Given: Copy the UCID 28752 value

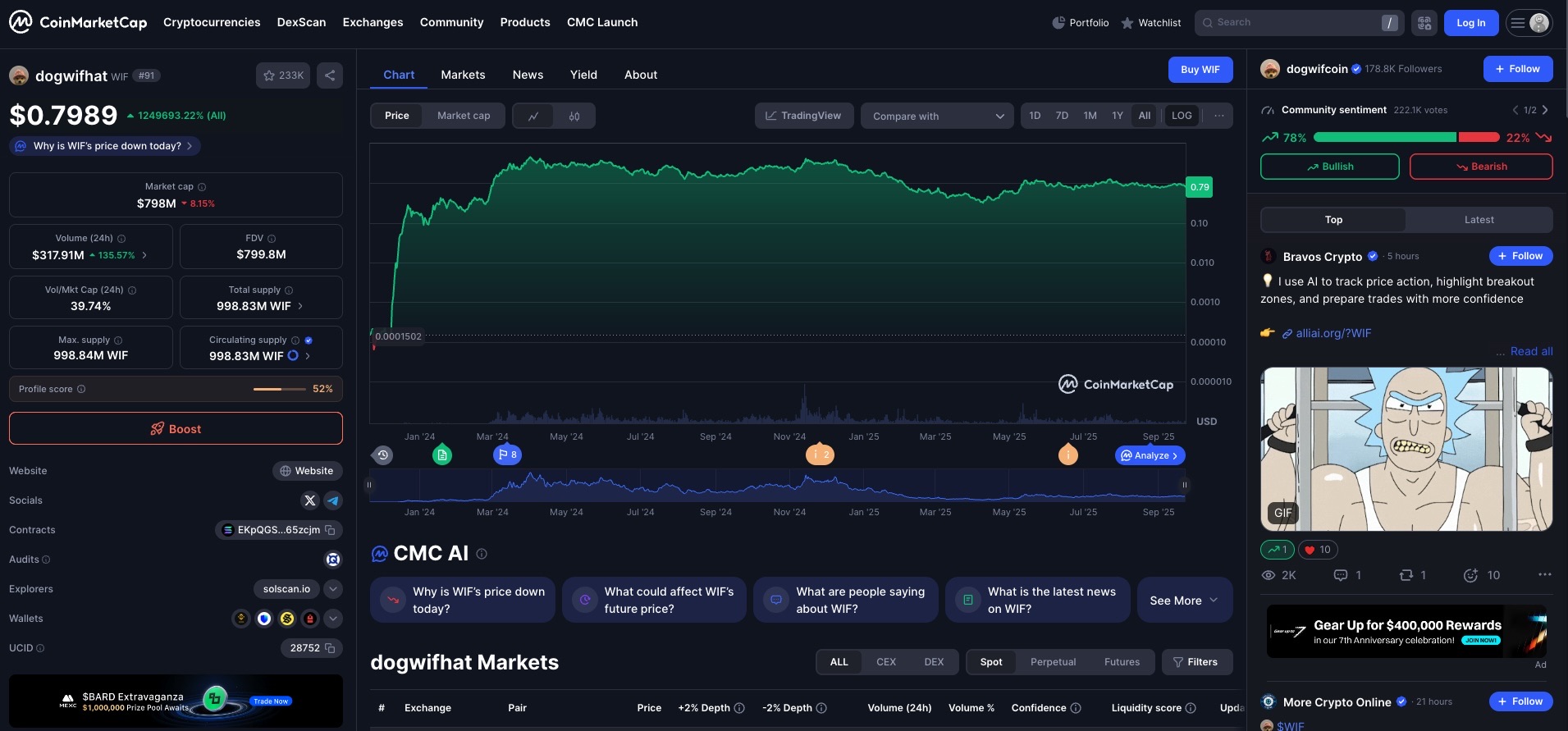Looking at the screenshot, I should (x=330, y=648).
